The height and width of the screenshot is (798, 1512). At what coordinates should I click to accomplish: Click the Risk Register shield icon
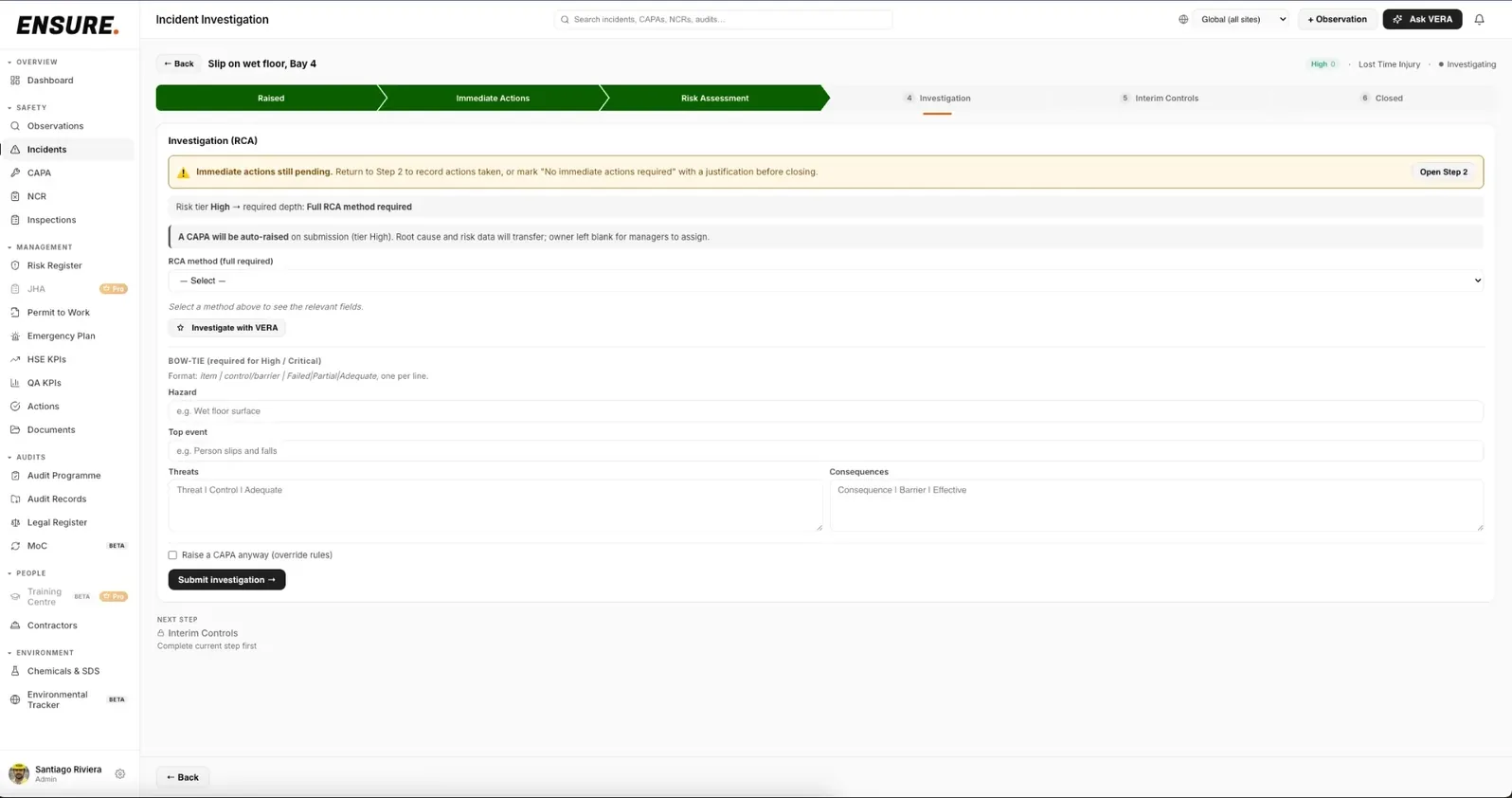(x=15, y=265)
